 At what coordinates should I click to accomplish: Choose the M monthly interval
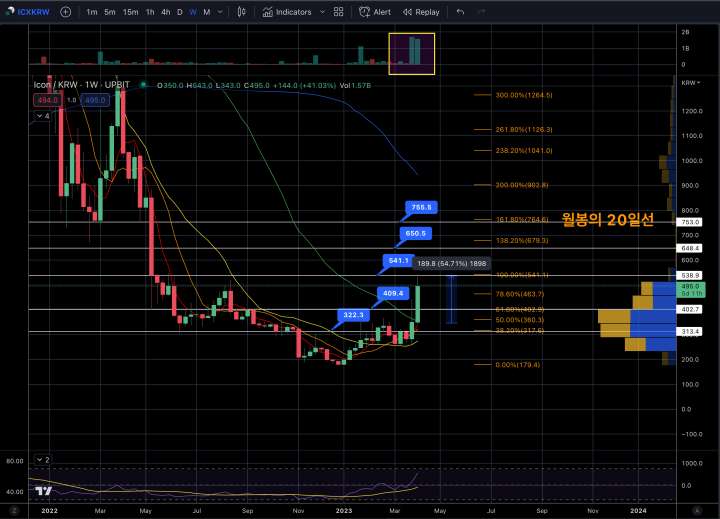click(x=207, y=12)
